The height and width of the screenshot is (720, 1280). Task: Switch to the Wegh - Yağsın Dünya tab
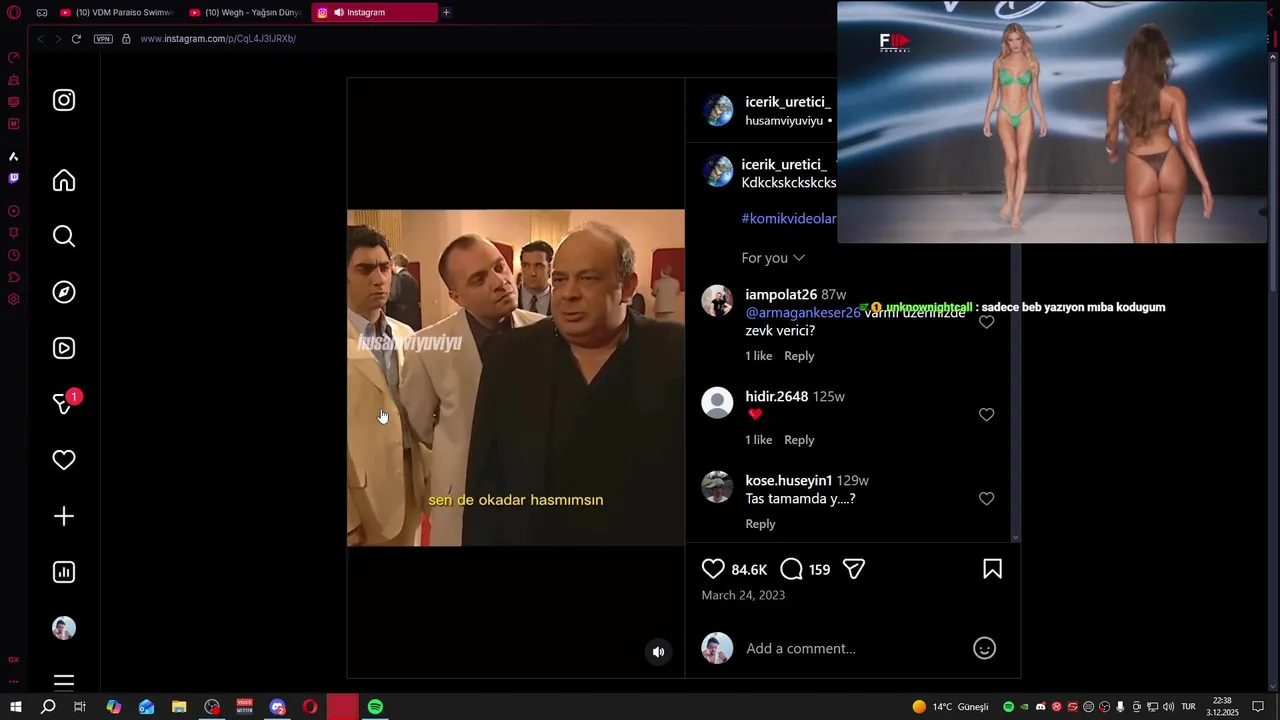pos(246,12)
